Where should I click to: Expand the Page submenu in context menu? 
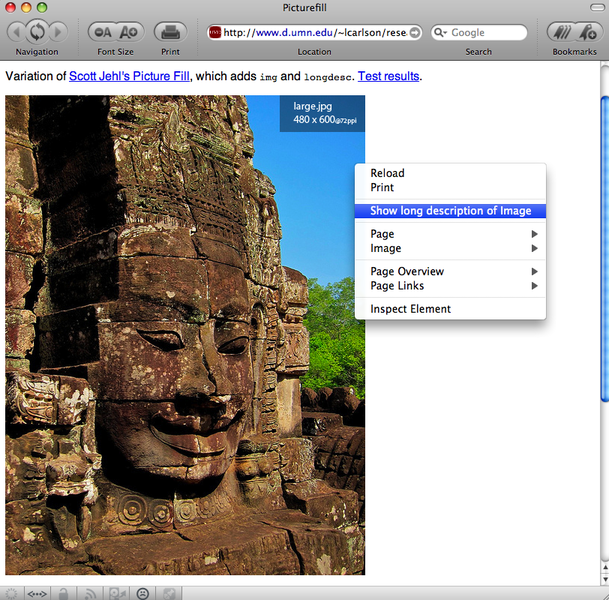tap(450, 234)
